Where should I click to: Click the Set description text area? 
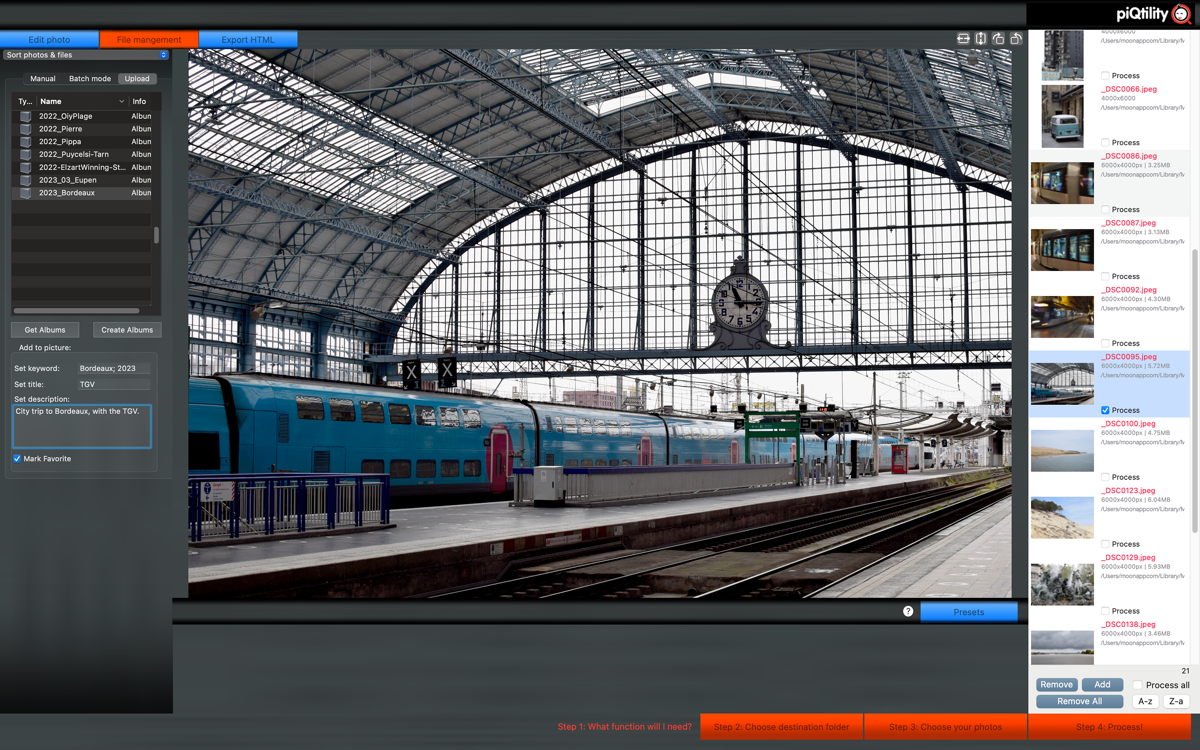pyautogui.click(x=82, y=426)
